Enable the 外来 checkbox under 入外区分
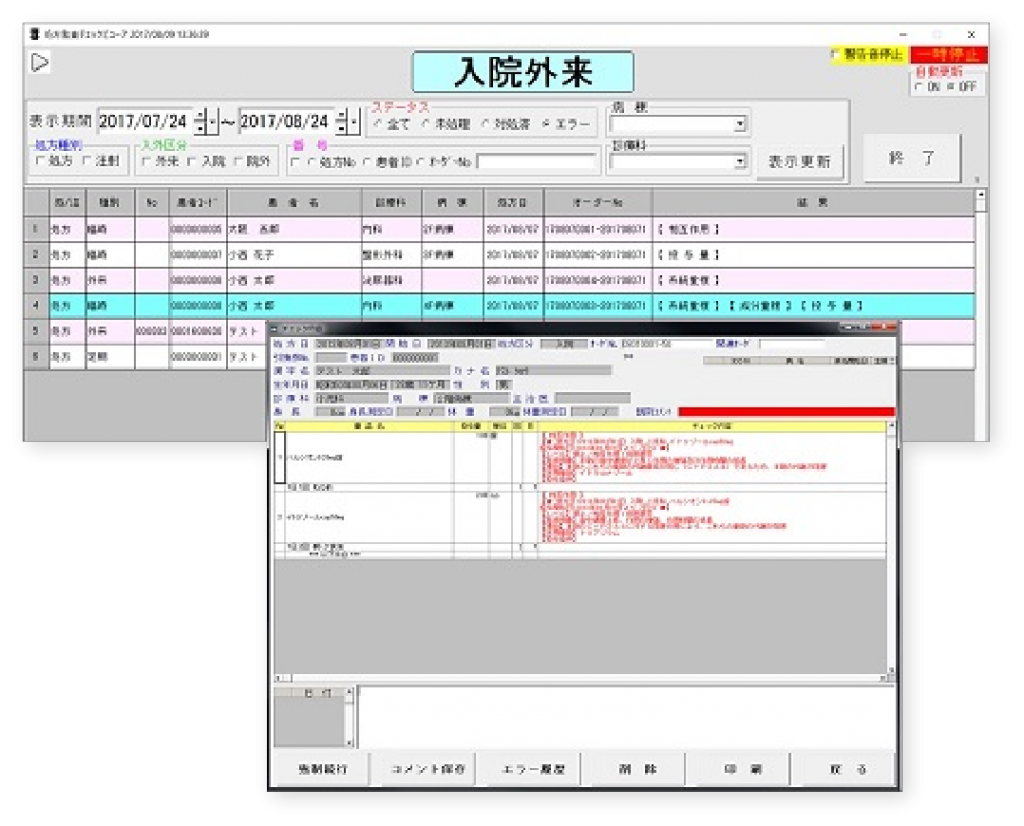1024x826 pixels. click(x=146, y=161)
